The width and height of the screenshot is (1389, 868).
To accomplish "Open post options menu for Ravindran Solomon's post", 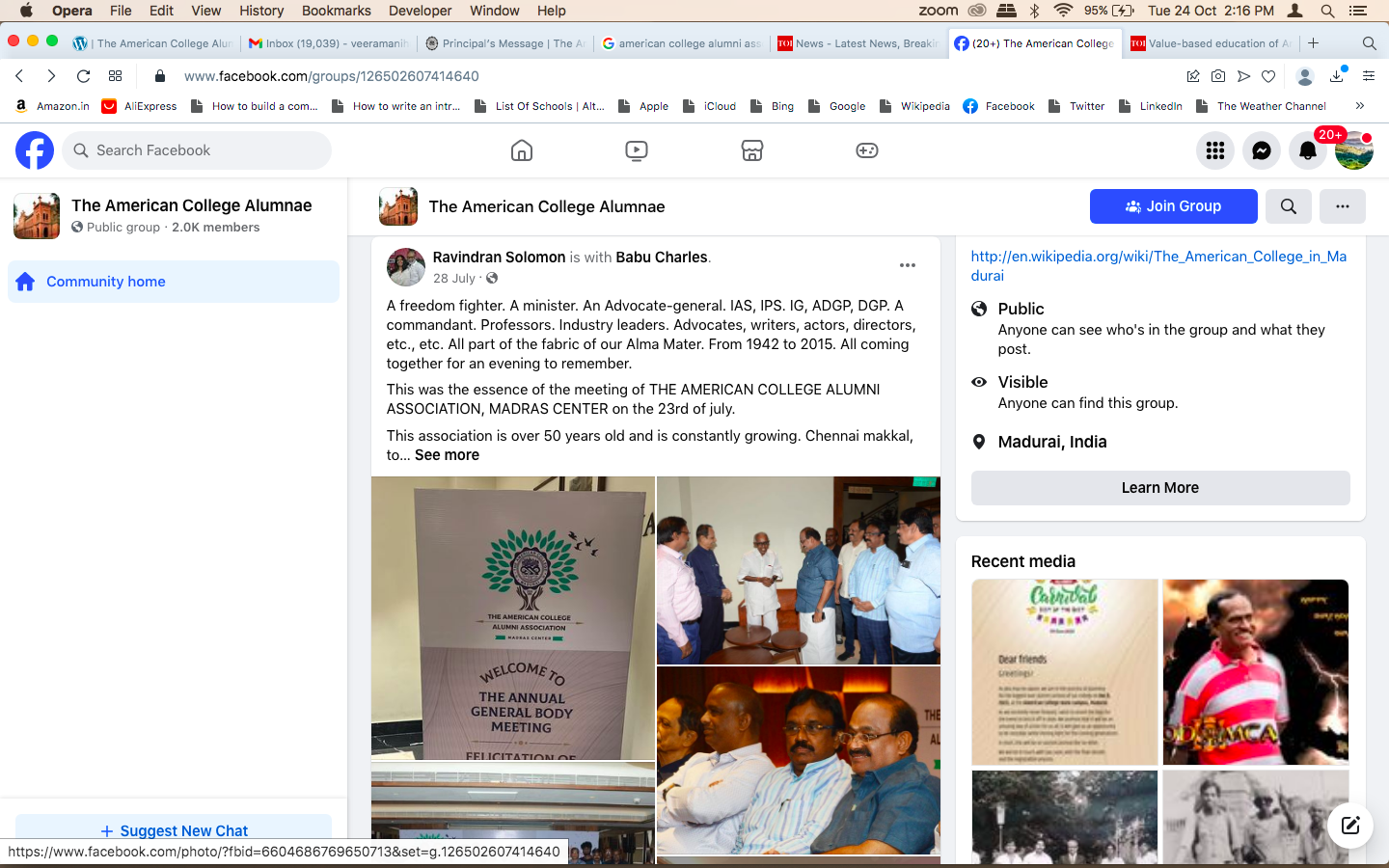I will point(907,265).
